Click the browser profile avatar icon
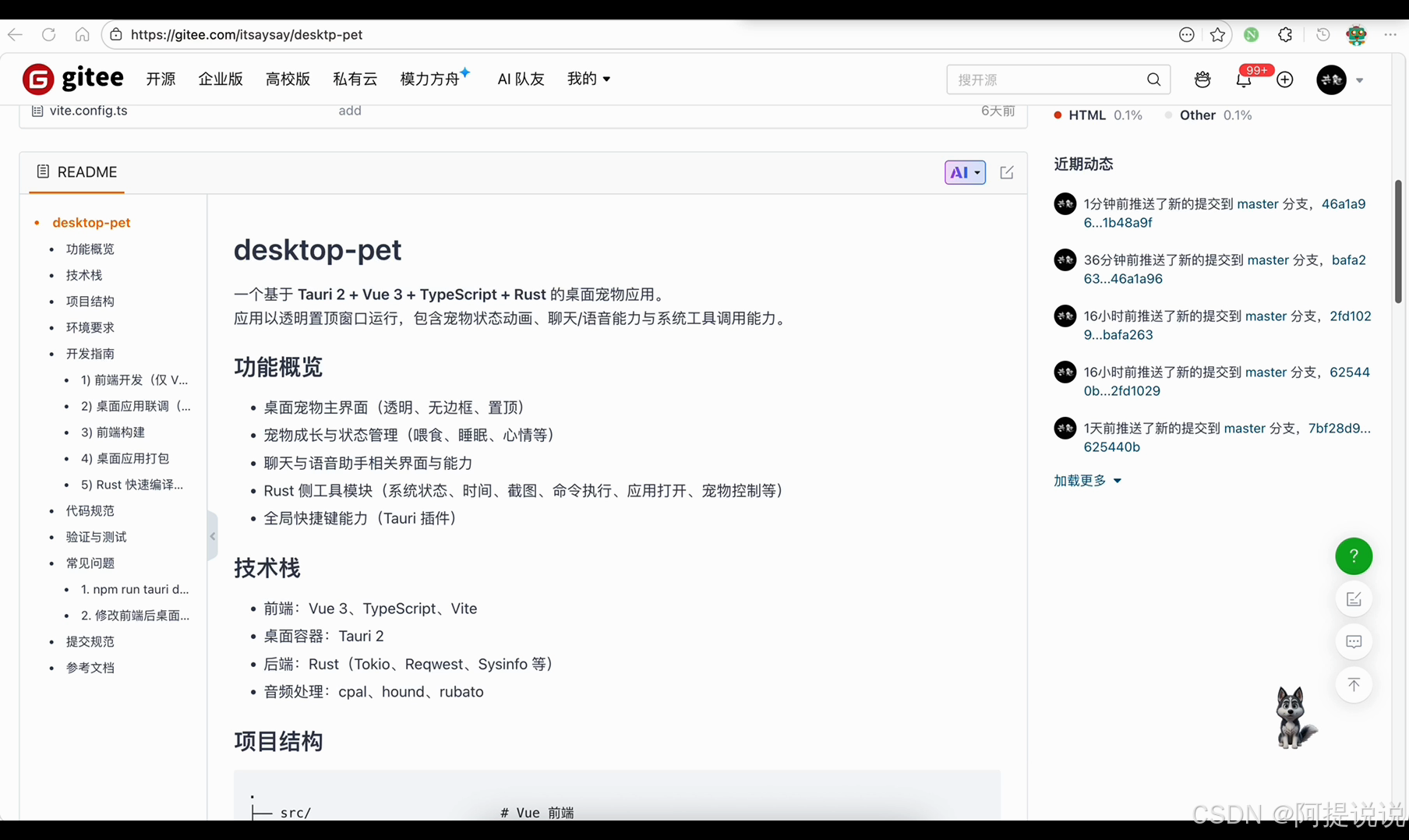Viewport: 1409px width, 840px height. 1356,34
